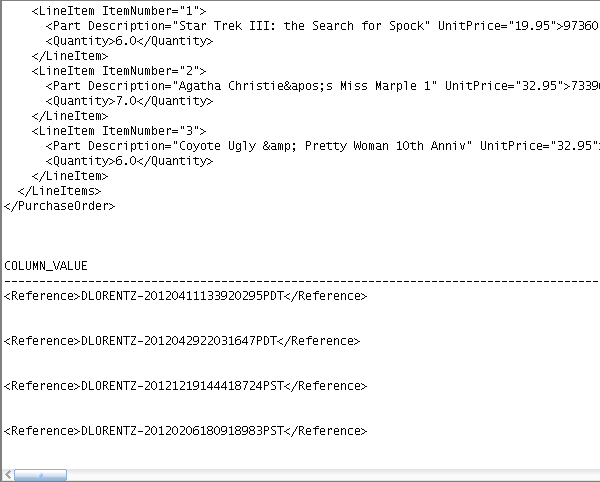This screenshot has height=482, width=600.
Task: Click the LineItem ItemNumber="2" opening tag
Action: tap(118, 71)
